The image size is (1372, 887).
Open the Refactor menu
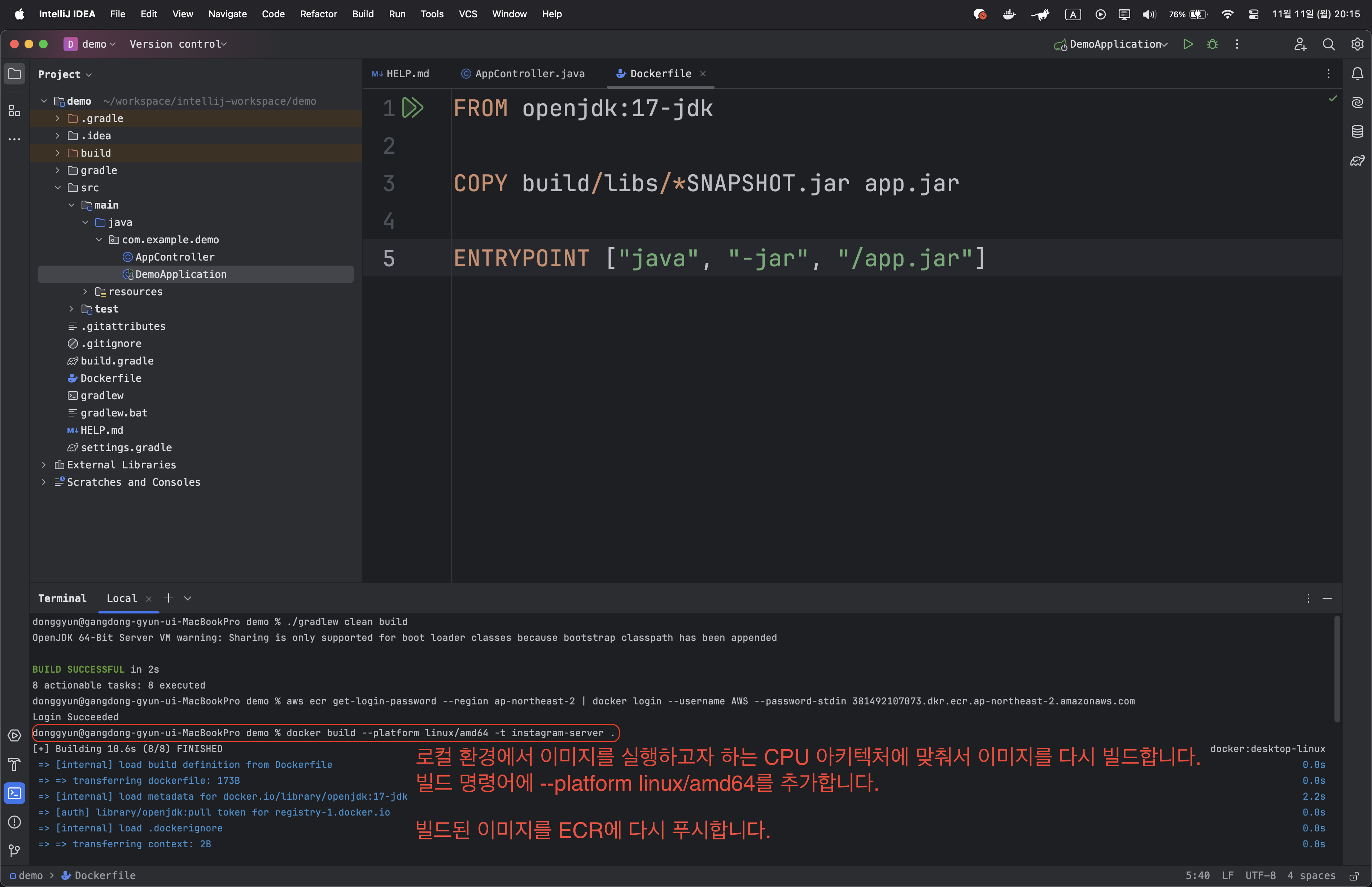click(x=318, y=14)
